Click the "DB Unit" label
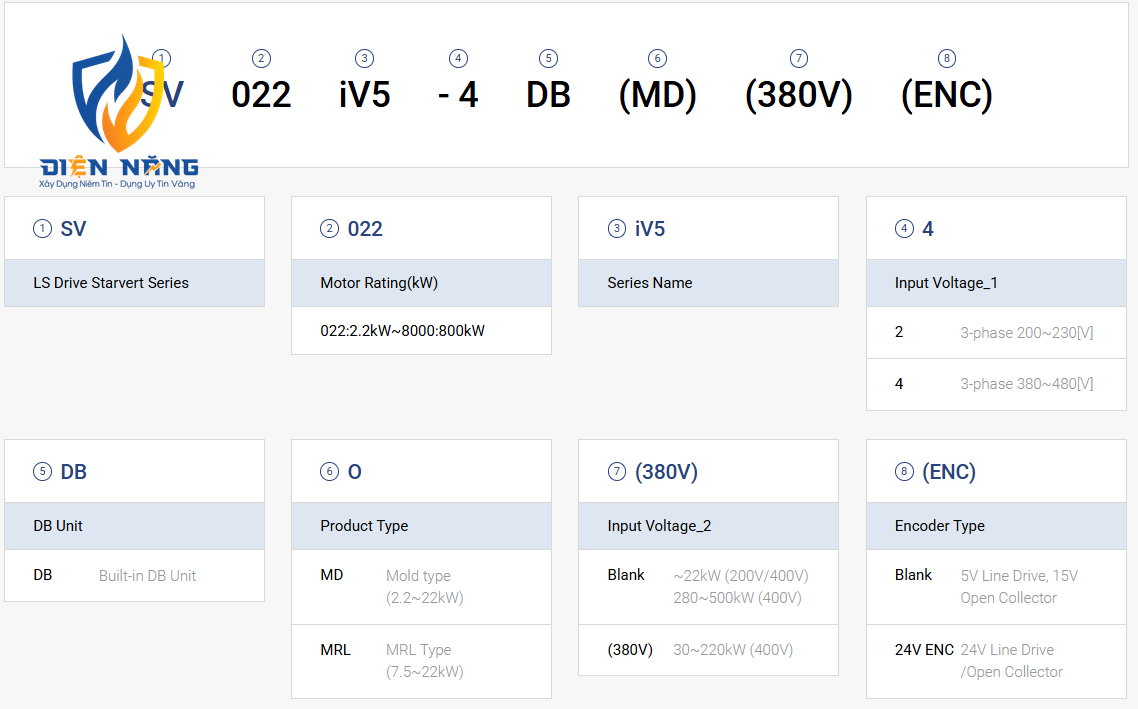 tap(58, 526)
